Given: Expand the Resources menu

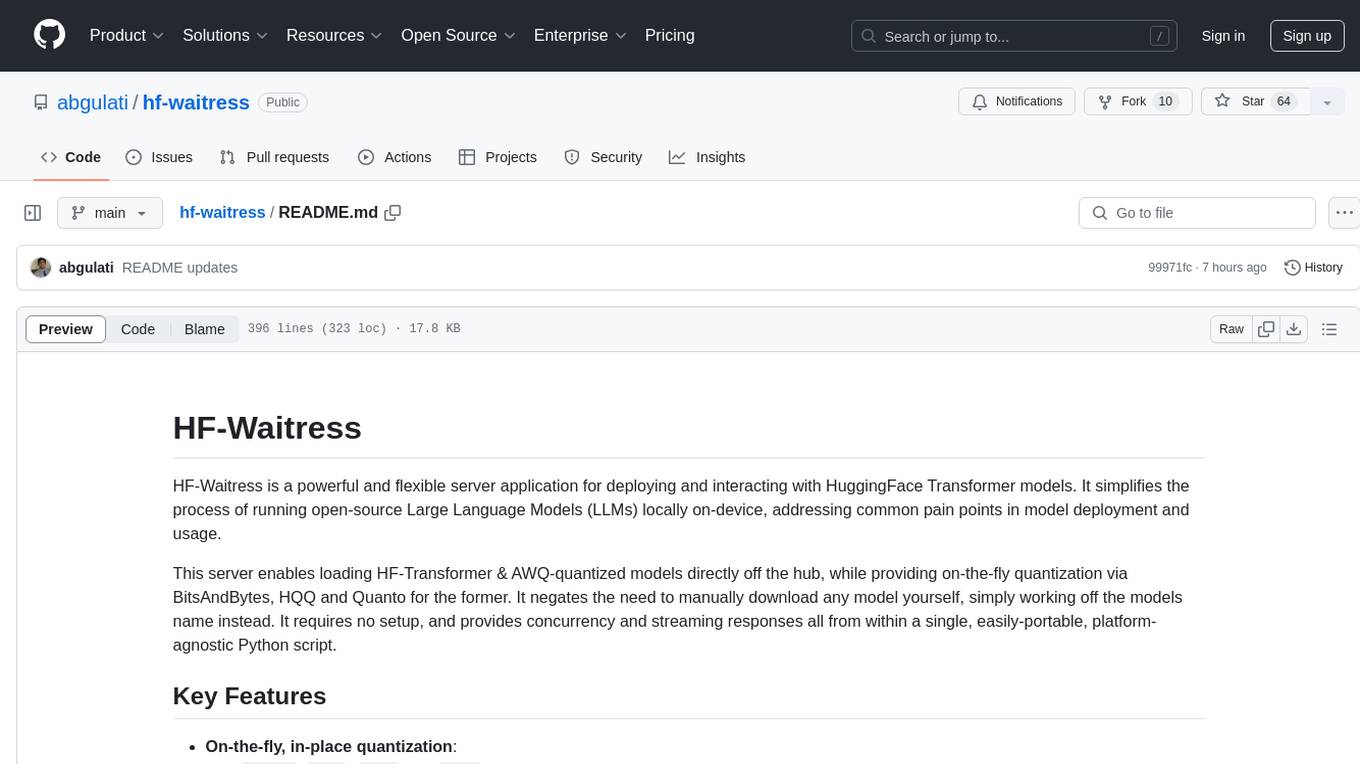Looking at the screenshot, I should (x=335, y=35).
